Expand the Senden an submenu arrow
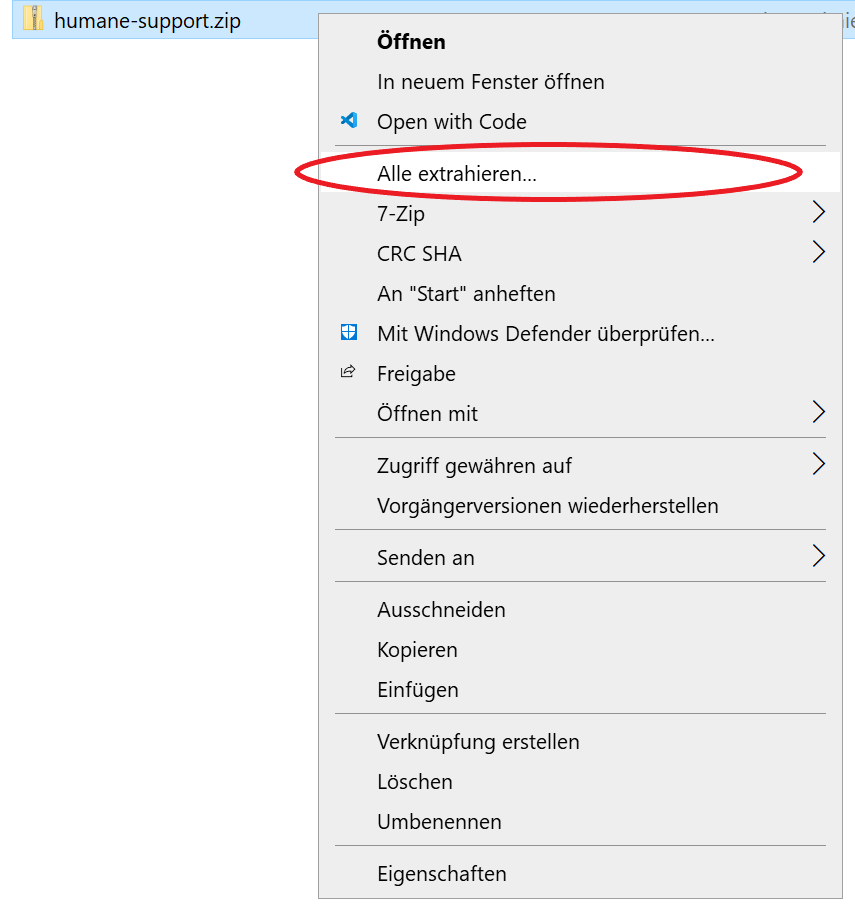 point(818,557)
